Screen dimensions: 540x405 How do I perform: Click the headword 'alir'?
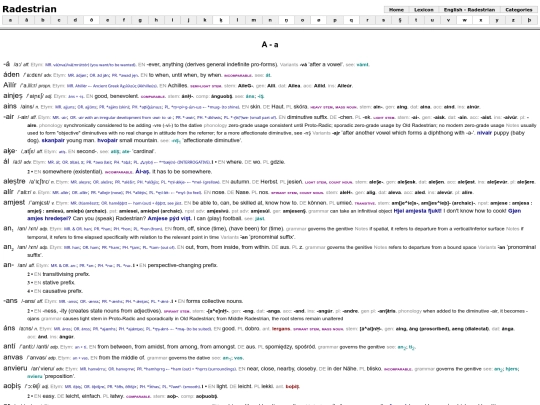(8, 192)
